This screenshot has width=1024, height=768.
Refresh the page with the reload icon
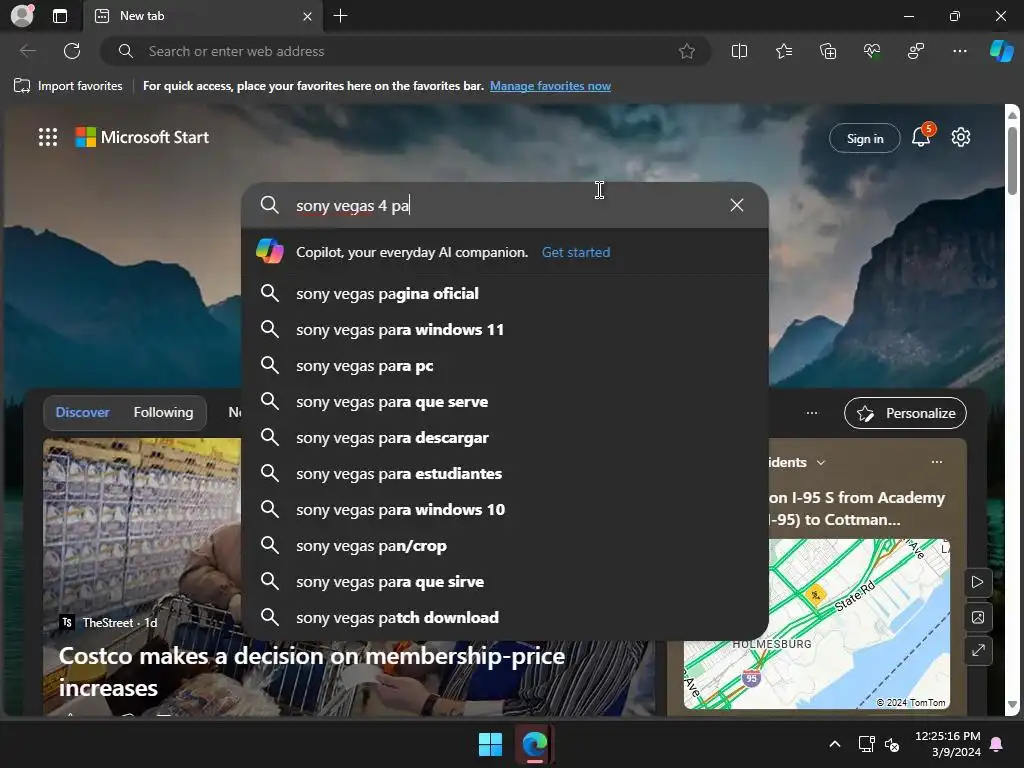pyautogui.click(x=72, y=51)
